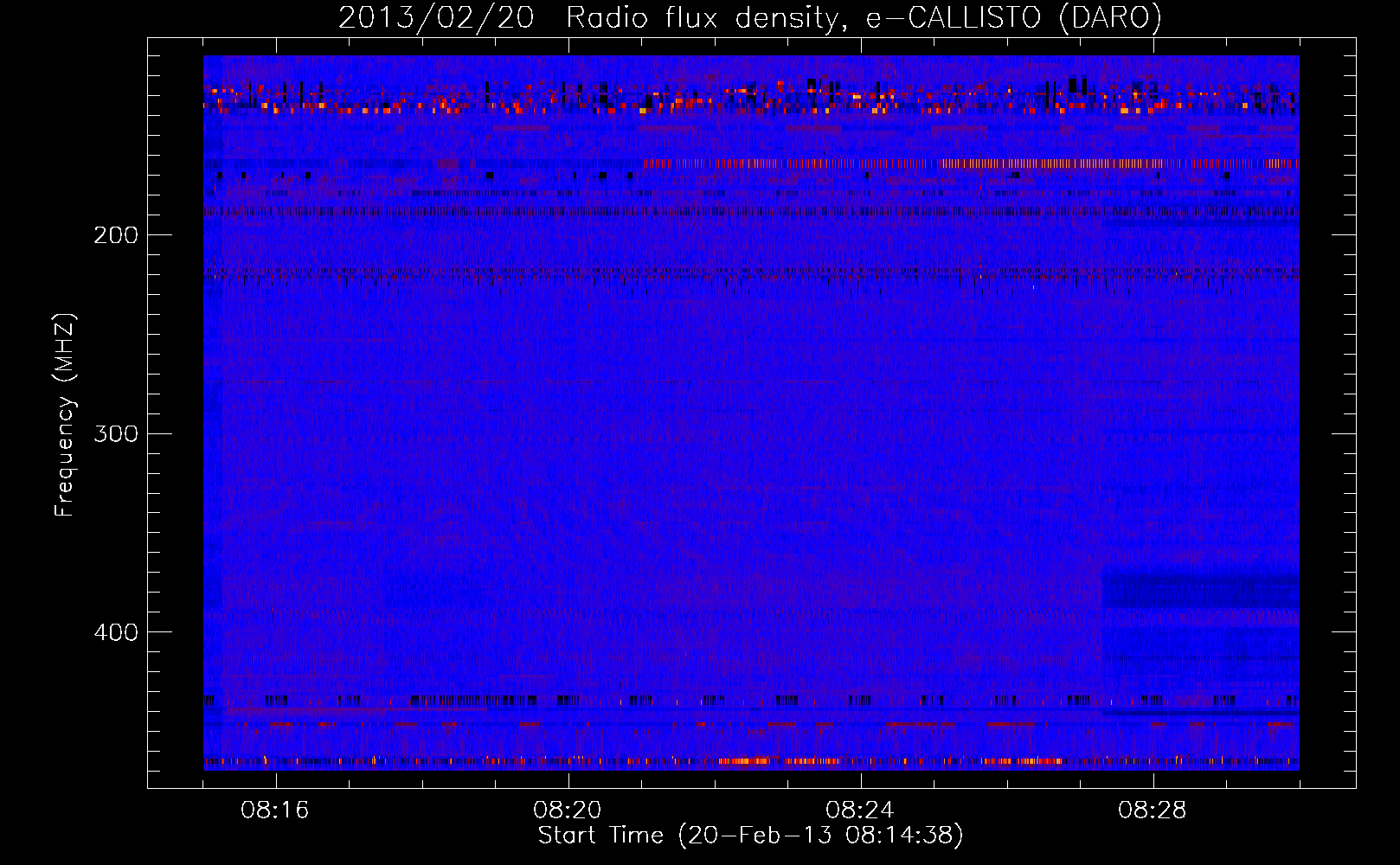Click the 'Start Time (20-Feb-13 08:14:38)' label
Image resolution: width=1400 pixels, height=865 pixels.
point(750,836)
